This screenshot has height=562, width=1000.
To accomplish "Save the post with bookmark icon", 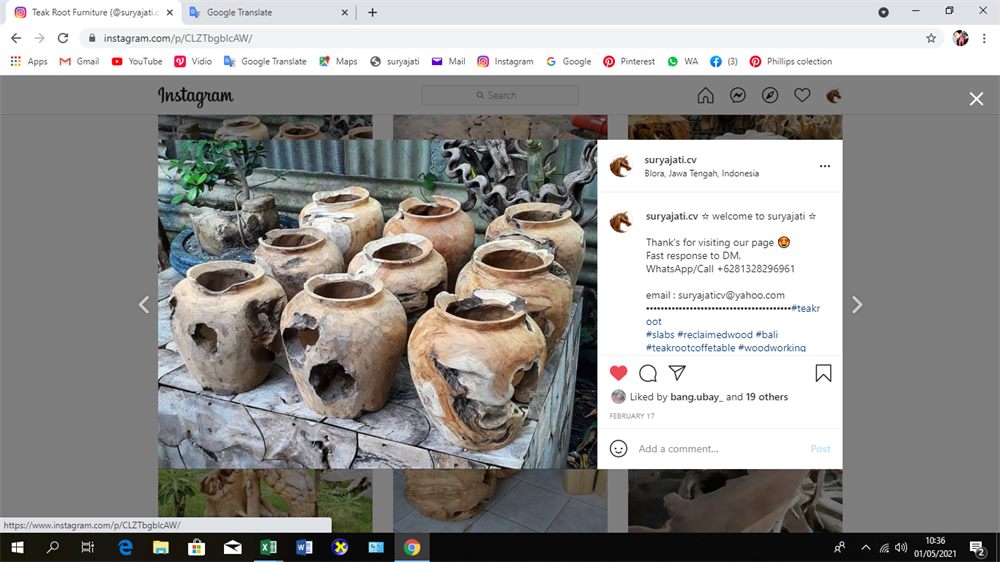I will tap(823, 373).
